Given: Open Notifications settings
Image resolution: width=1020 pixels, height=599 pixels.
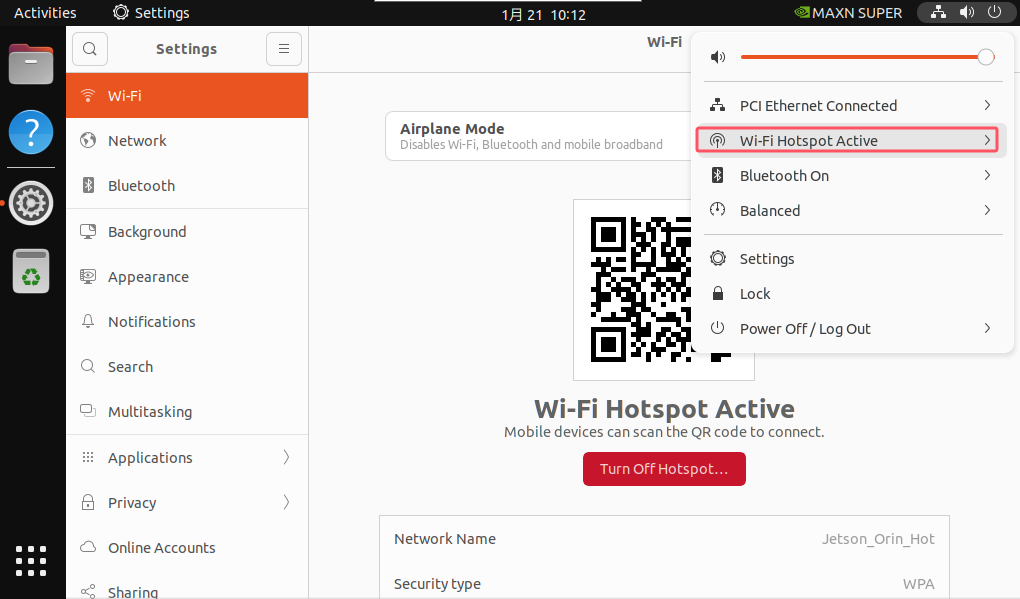Looking at the screenshot, I should pyautogui.click(x=187, y=322).
